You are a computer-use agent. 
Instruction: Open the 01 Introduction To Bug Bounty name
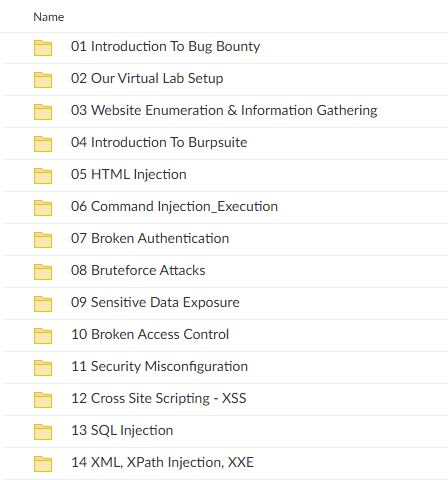click(165, 47)
